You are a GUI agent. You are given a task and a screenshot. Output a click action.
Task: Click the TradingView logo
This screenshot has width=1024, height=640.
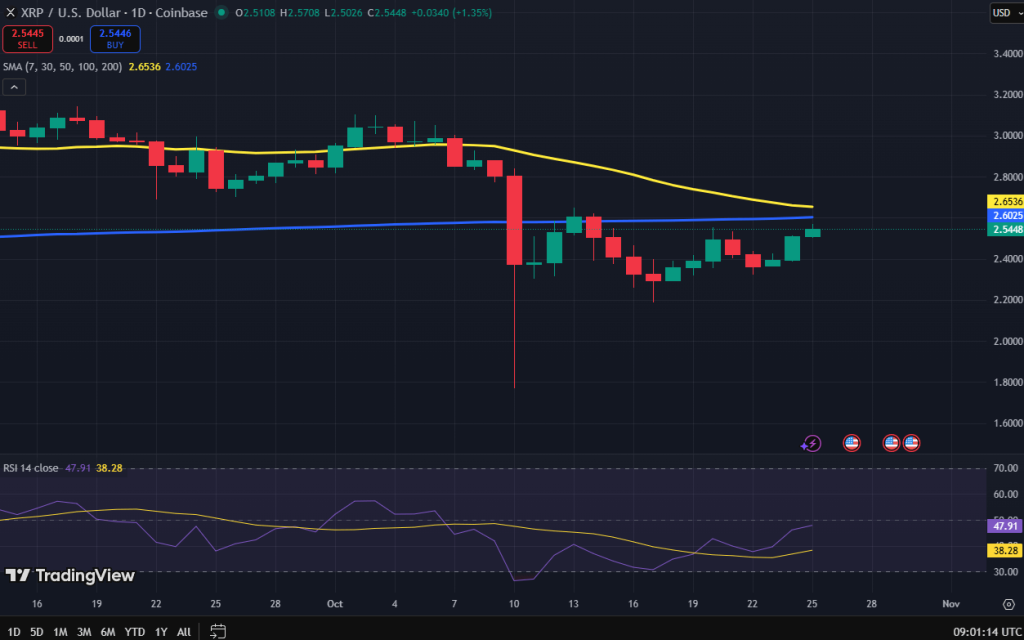point(70,575)
